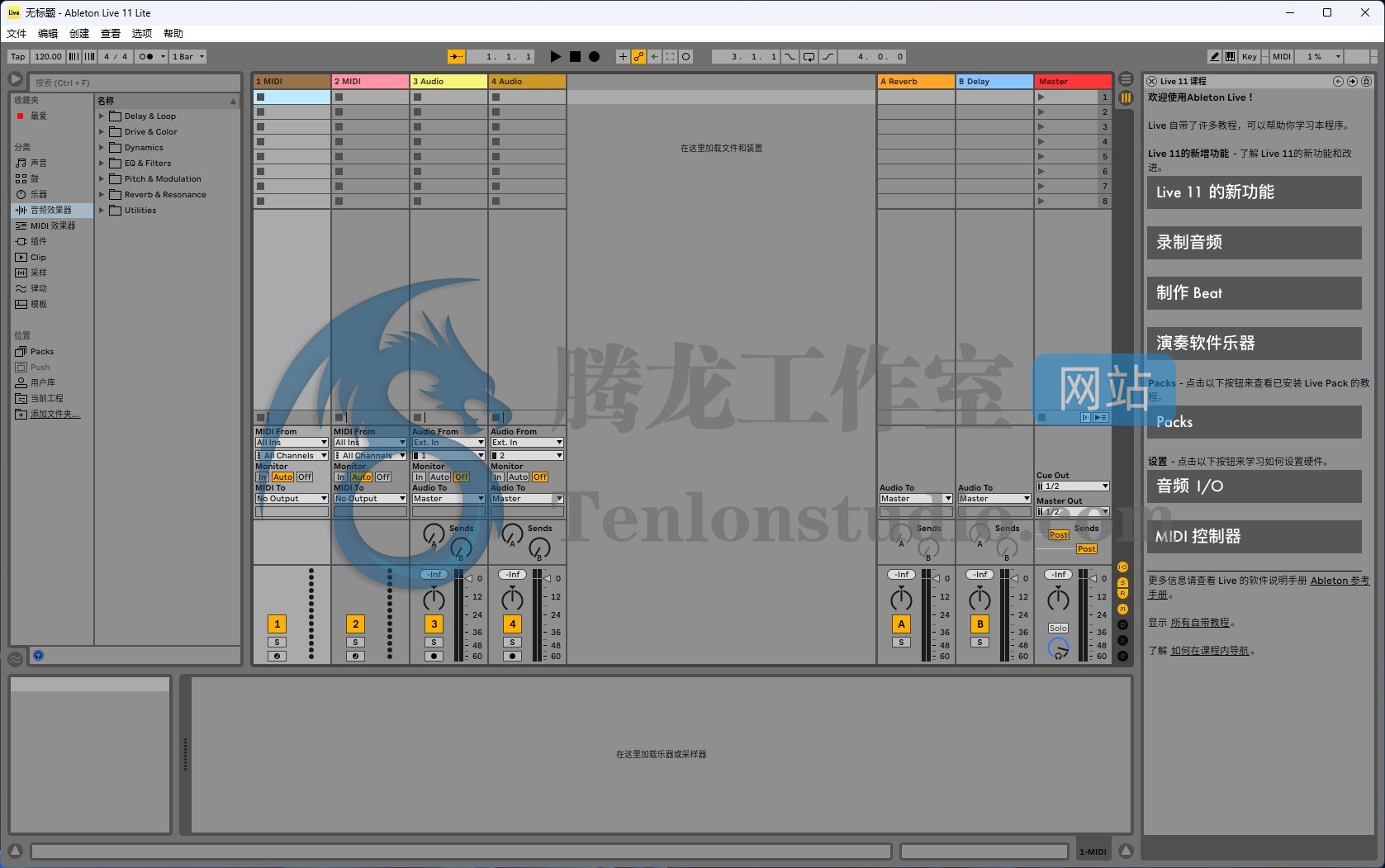Viewport: 1385px width, 868px height.
Task: Toggle Draw Mode pencil icon
Action: click(x=1214, y=57)
